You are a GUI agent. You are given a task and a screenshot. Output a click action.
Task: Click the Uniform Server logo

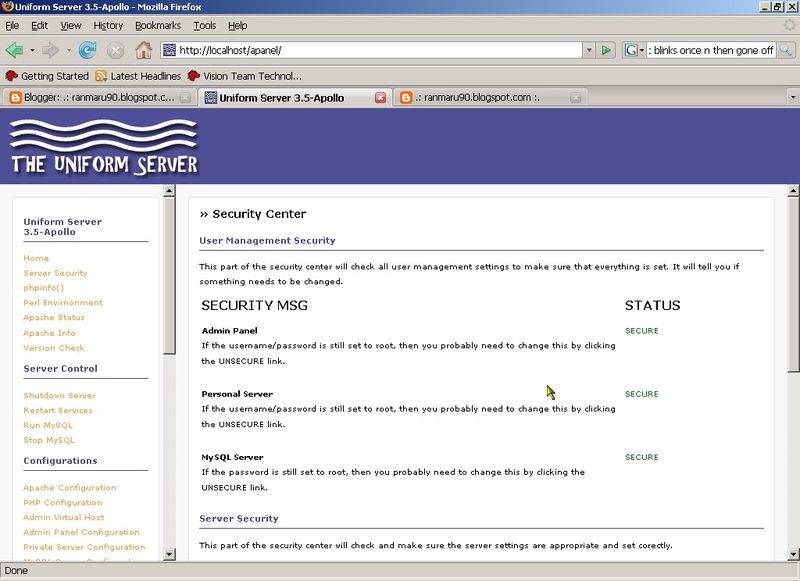coord(104,147)
